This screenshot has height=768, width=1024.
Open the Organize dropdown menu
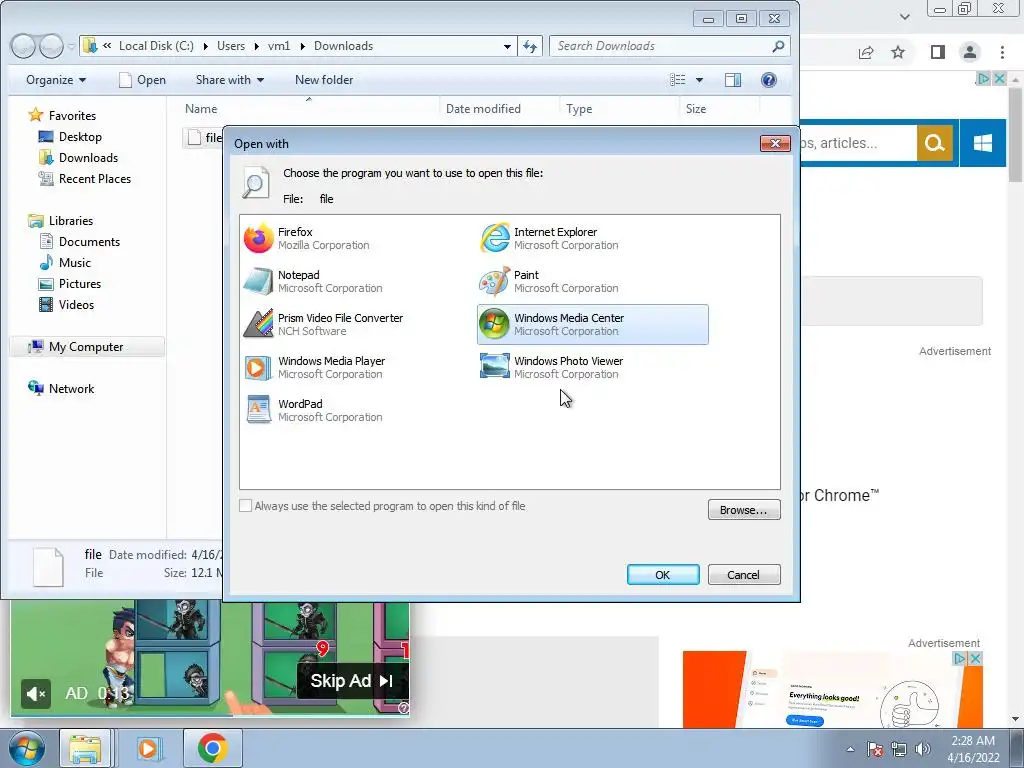tap(56, 80)
